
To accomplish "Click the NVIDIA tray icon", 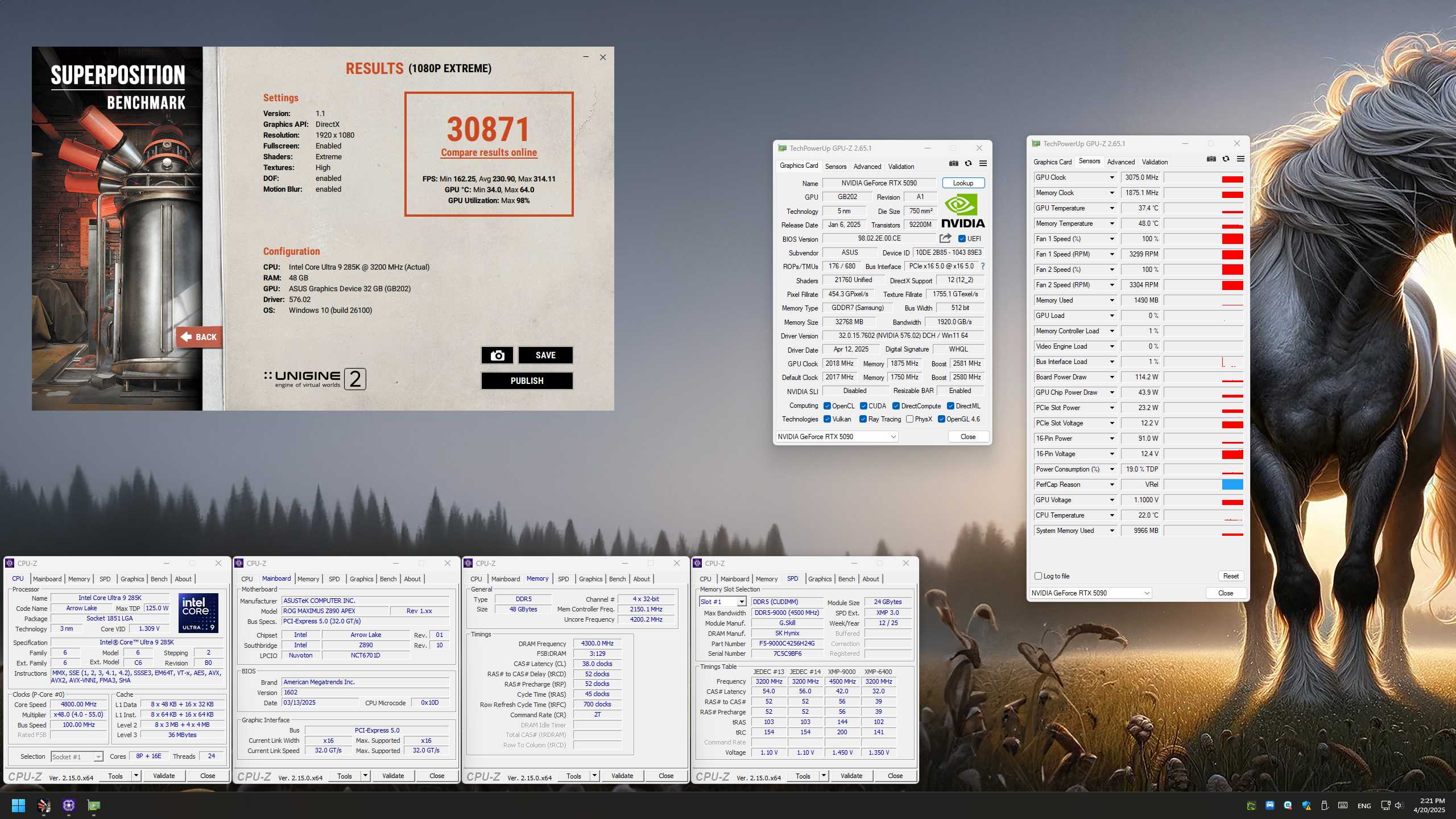I will point(1251,805).
